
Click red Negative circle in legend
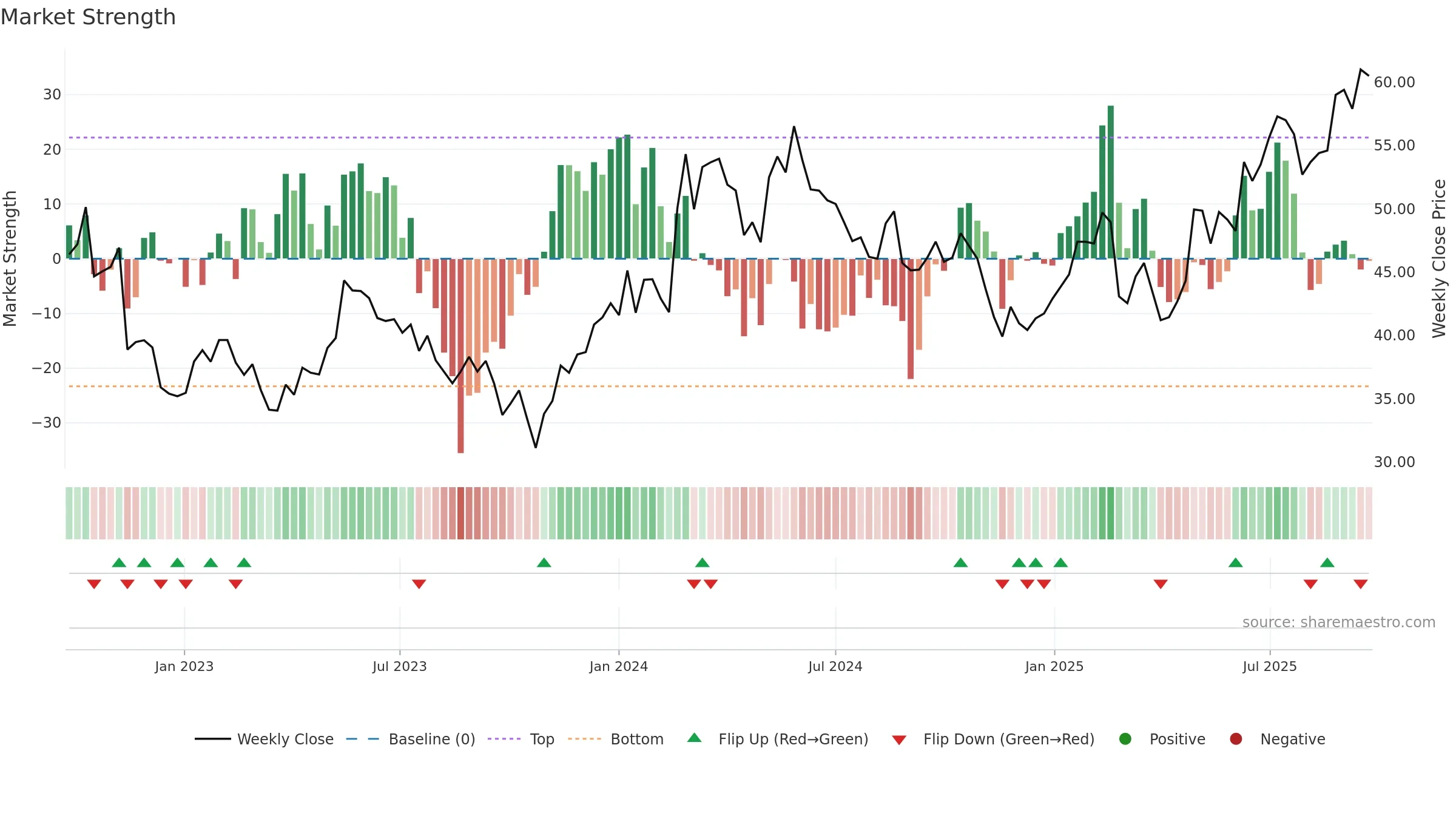coord(1236,739)
